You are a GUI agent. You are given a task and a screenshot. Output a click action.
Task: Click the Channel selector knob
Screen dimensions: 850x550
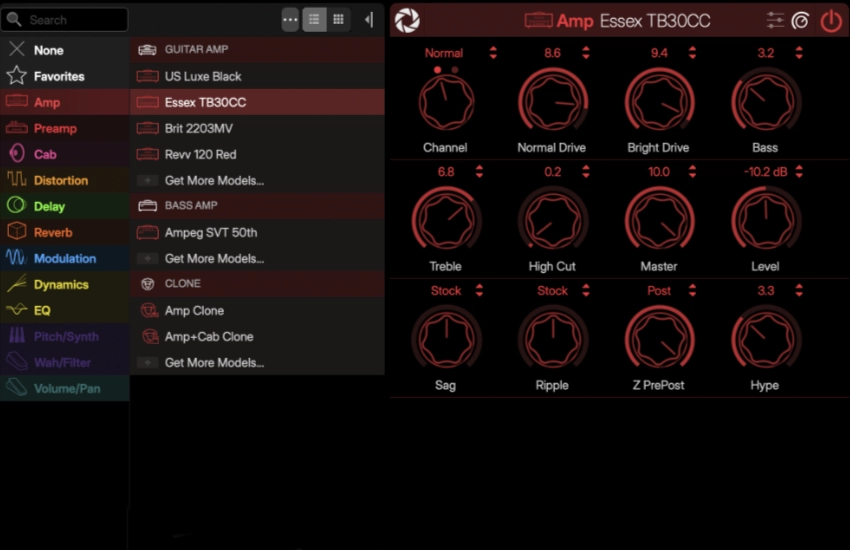click(x=446, y=102)
